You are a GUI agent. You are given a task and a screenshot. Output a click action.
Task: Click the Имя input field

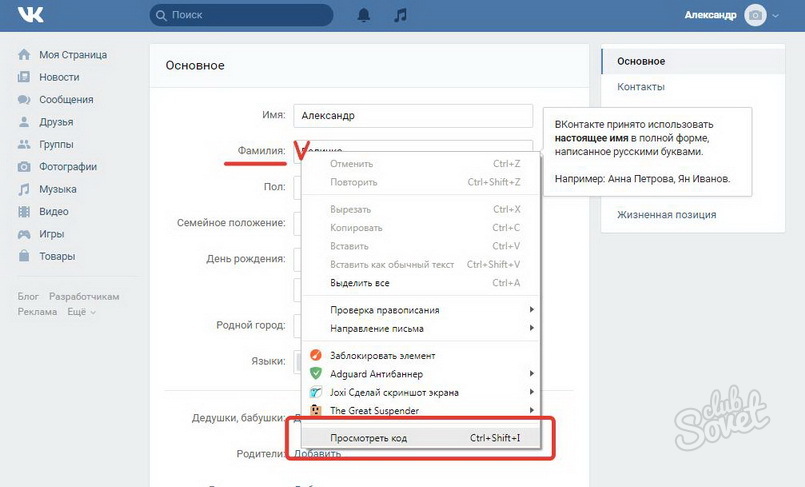pos(412,116)
